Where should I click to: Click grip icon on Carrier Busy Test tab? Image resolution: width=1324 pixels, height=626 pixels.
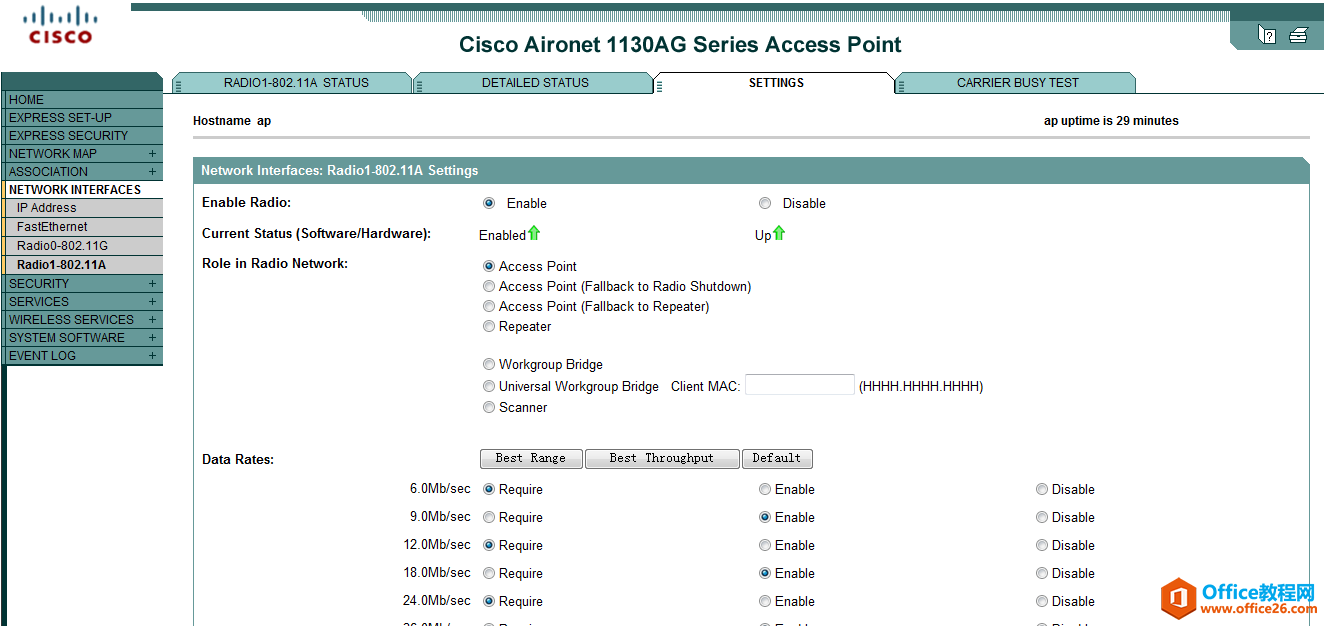901,85
